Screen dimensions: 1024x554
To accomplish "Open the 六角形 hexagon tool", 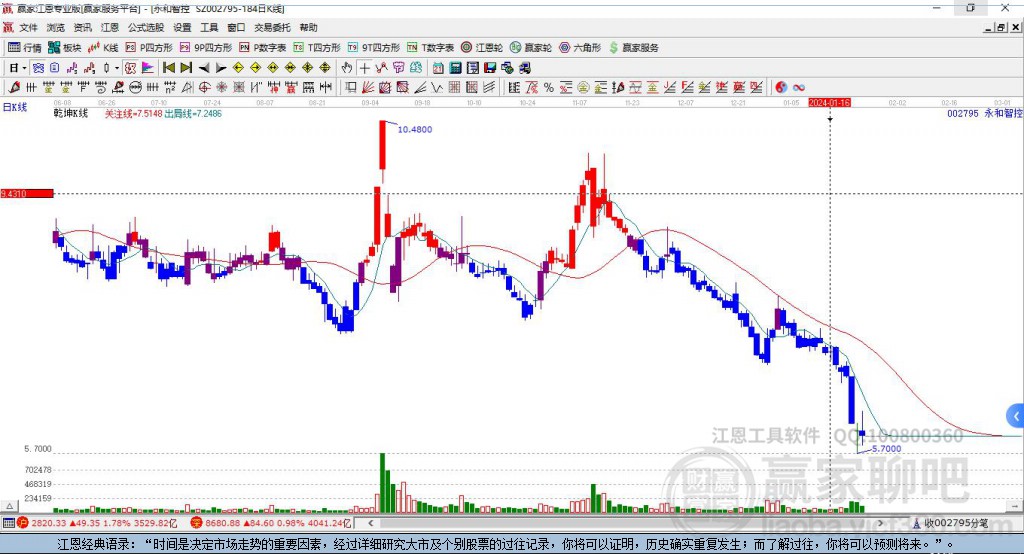I will (x=580, y=48).
